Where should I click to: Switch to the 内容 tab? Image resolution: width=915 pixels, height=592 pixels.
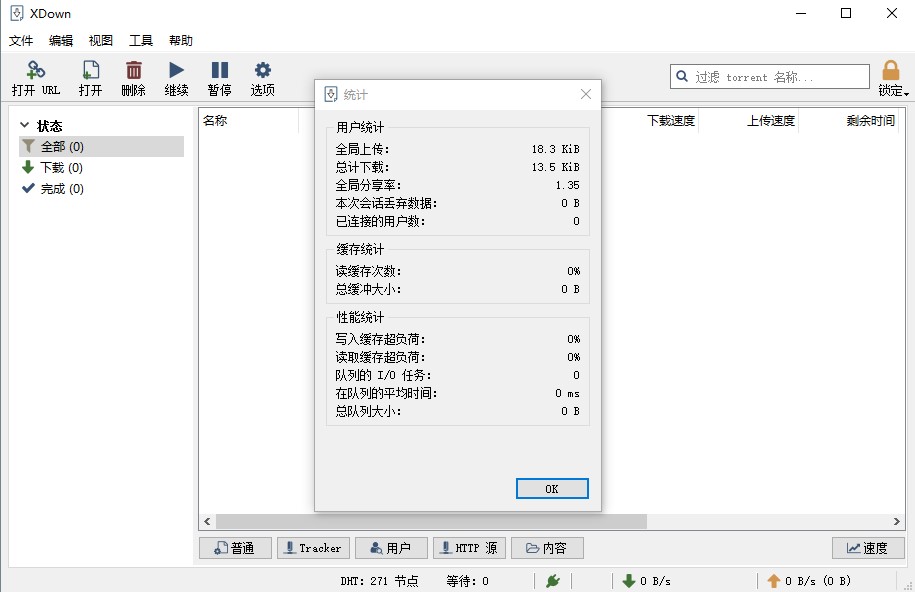tap(547, 548)
